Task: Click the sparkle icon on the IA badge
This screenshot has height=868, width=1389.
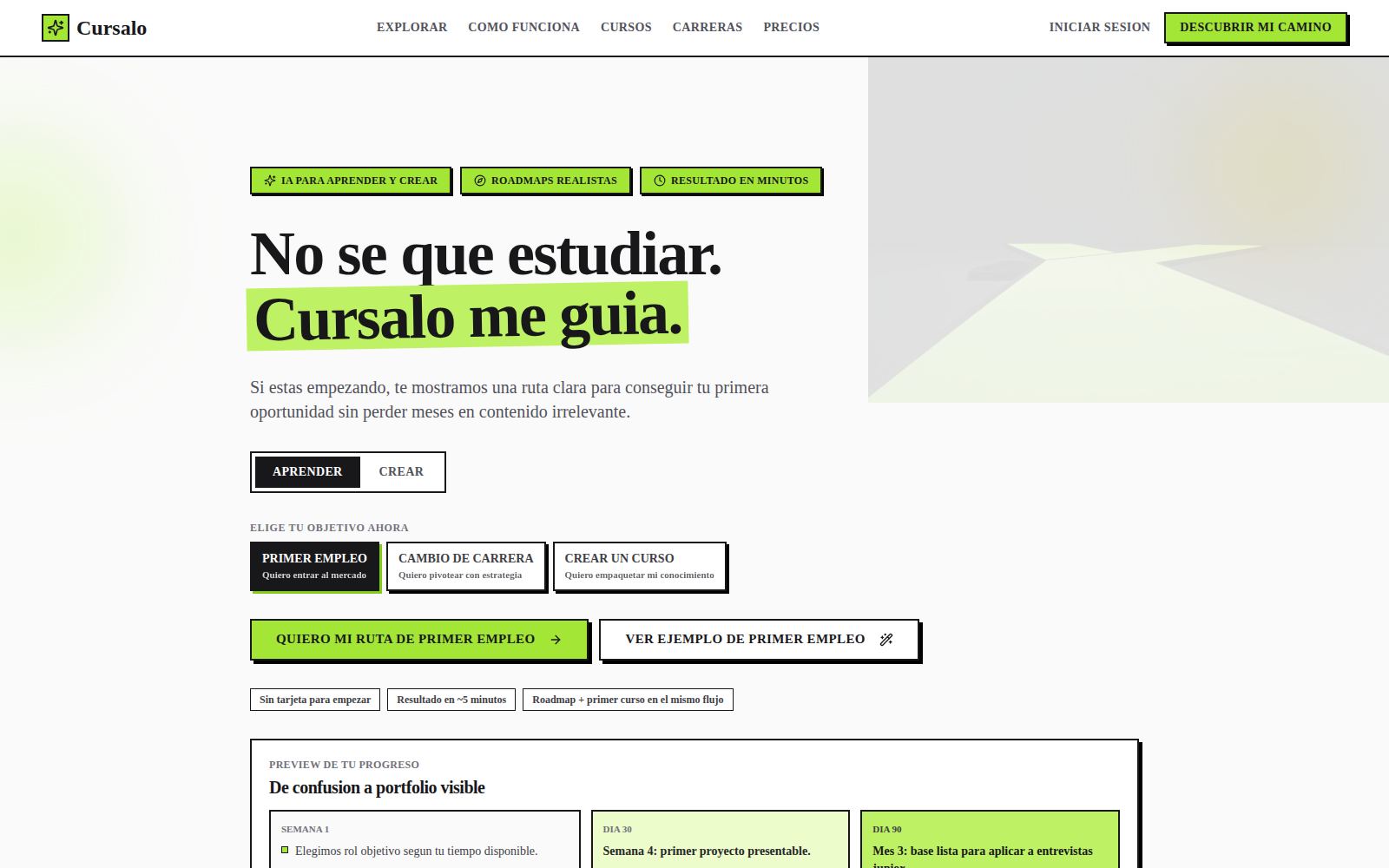Action: tap(271, 181)
